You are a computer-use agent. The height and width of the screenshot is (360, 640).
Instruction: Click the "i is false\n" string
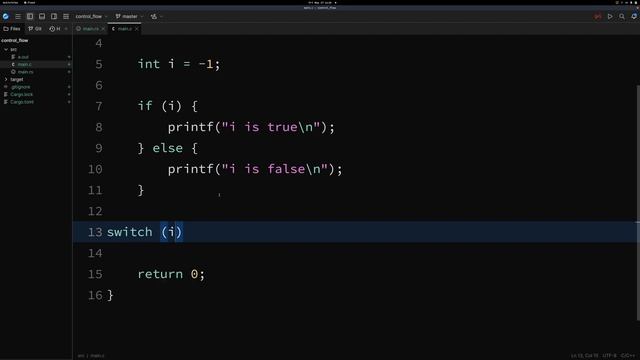(x=275, y=169)
